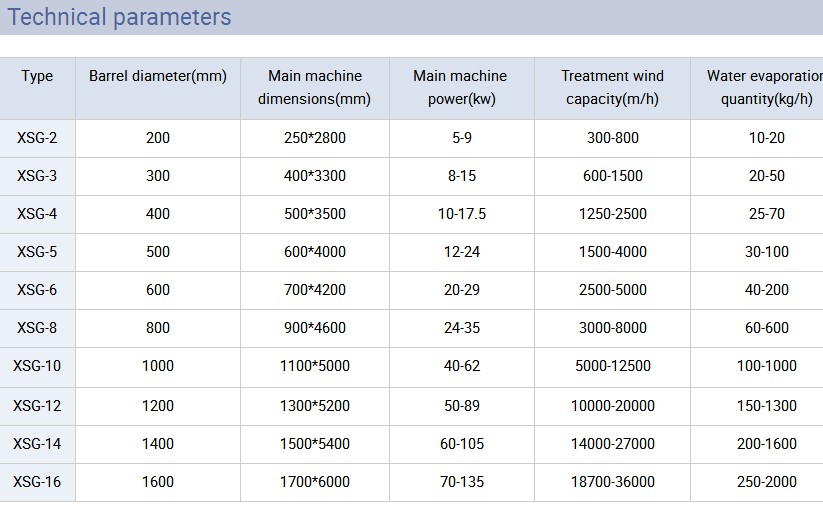Click the Main machine dimensions(mm) header
Image resolution: width=823 pixels, height=507 pixels.
(314, 87)
